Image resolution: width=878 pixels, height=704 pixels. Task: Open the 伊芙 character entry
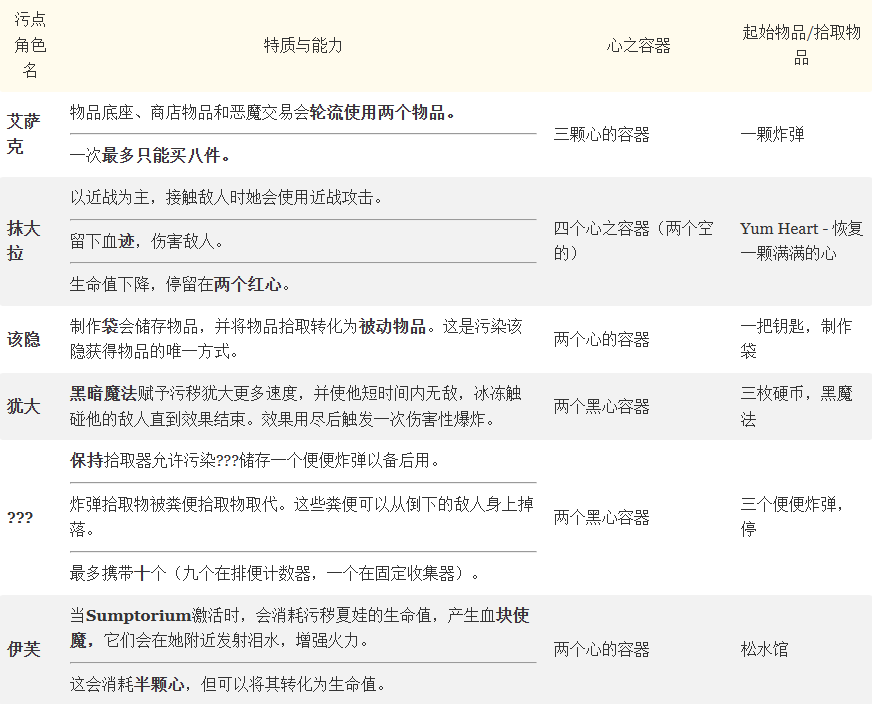[x=23, y=649]
